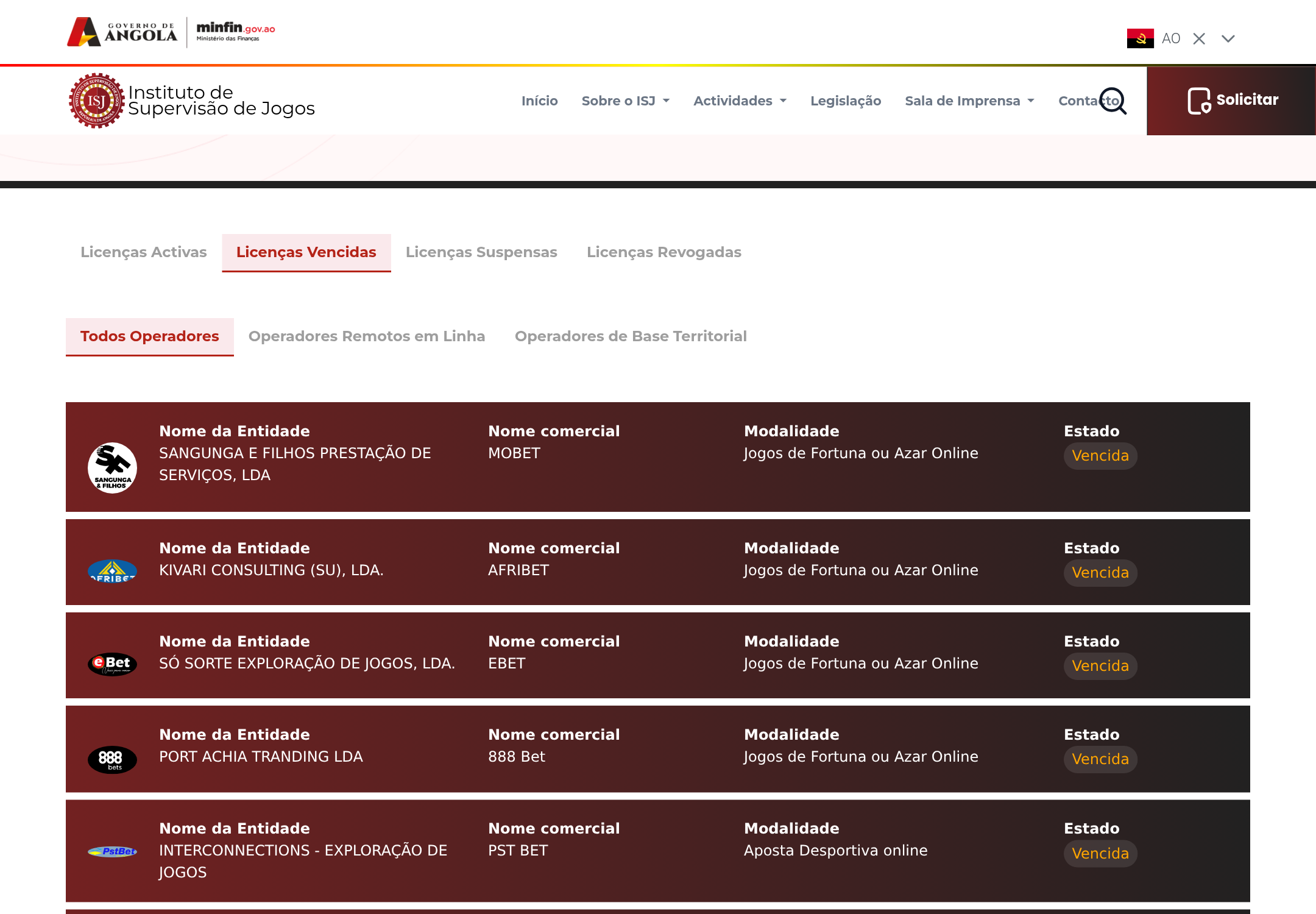Click the 888 bets logo
The image size is (1316, 914).
point(112,759)
